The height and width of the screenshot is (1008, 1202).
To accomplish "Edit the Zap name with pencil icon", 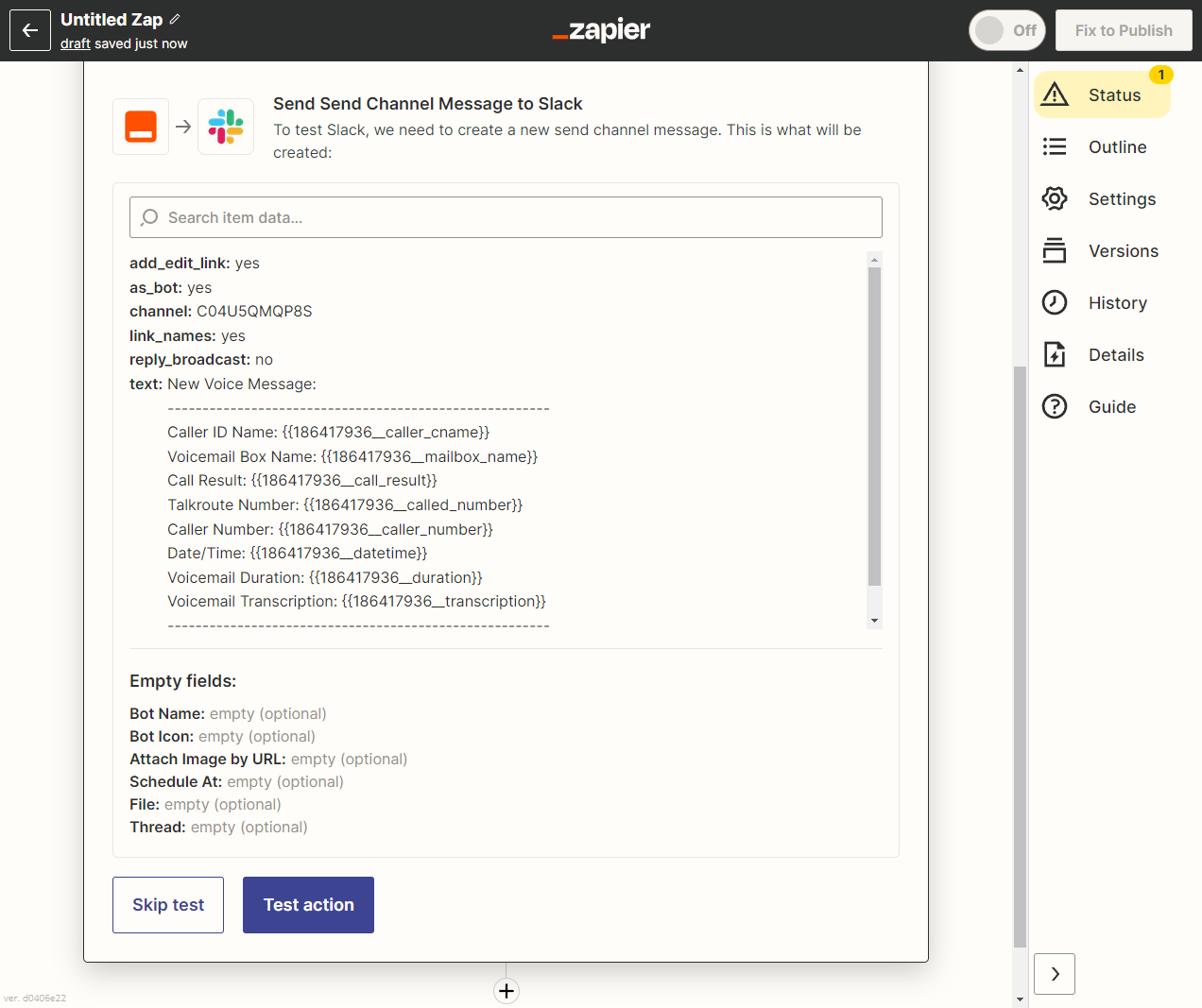I will click(176, 19).
